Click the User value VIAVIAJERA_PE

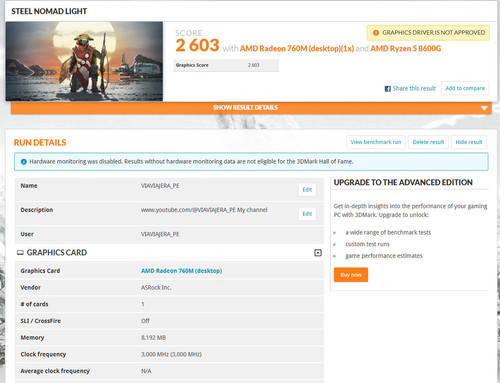[160, 234]
